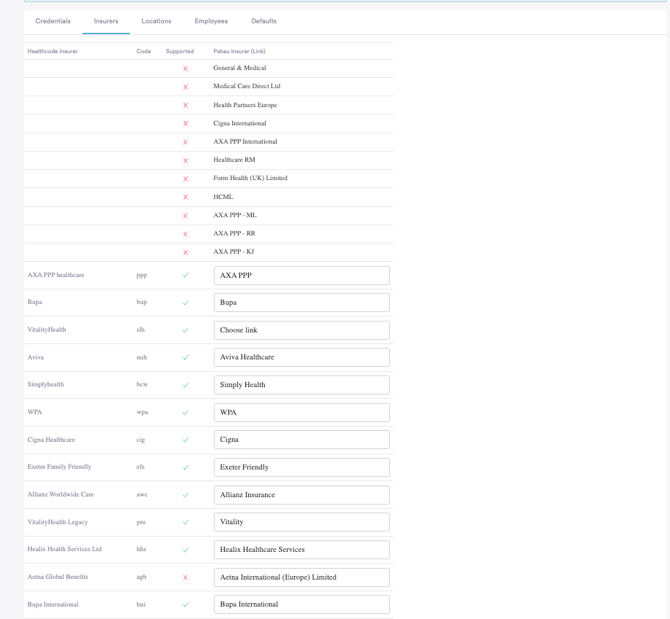Open the Locations tab

click(x=156, y=21)
